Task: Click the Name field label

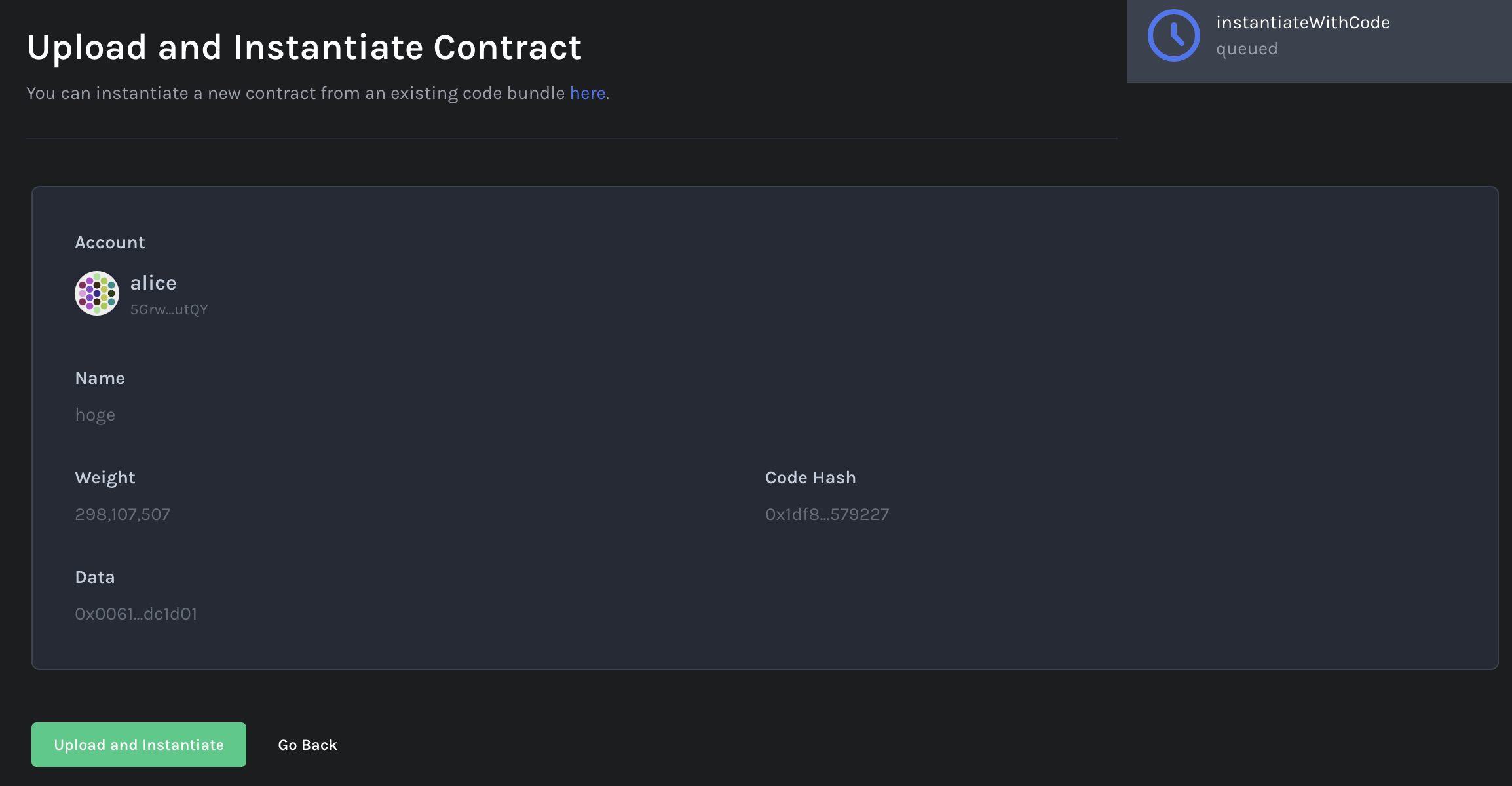Action: (x=100, y=378)
